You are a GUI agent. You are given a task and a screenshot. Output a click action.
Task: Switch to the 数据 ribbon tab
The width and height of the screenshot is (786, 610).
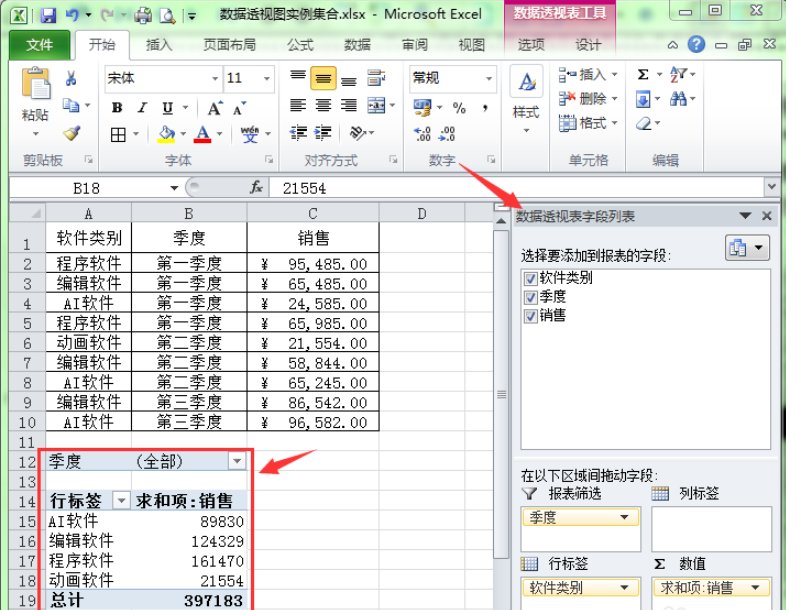pyautogui.click(x=357, y=45)
